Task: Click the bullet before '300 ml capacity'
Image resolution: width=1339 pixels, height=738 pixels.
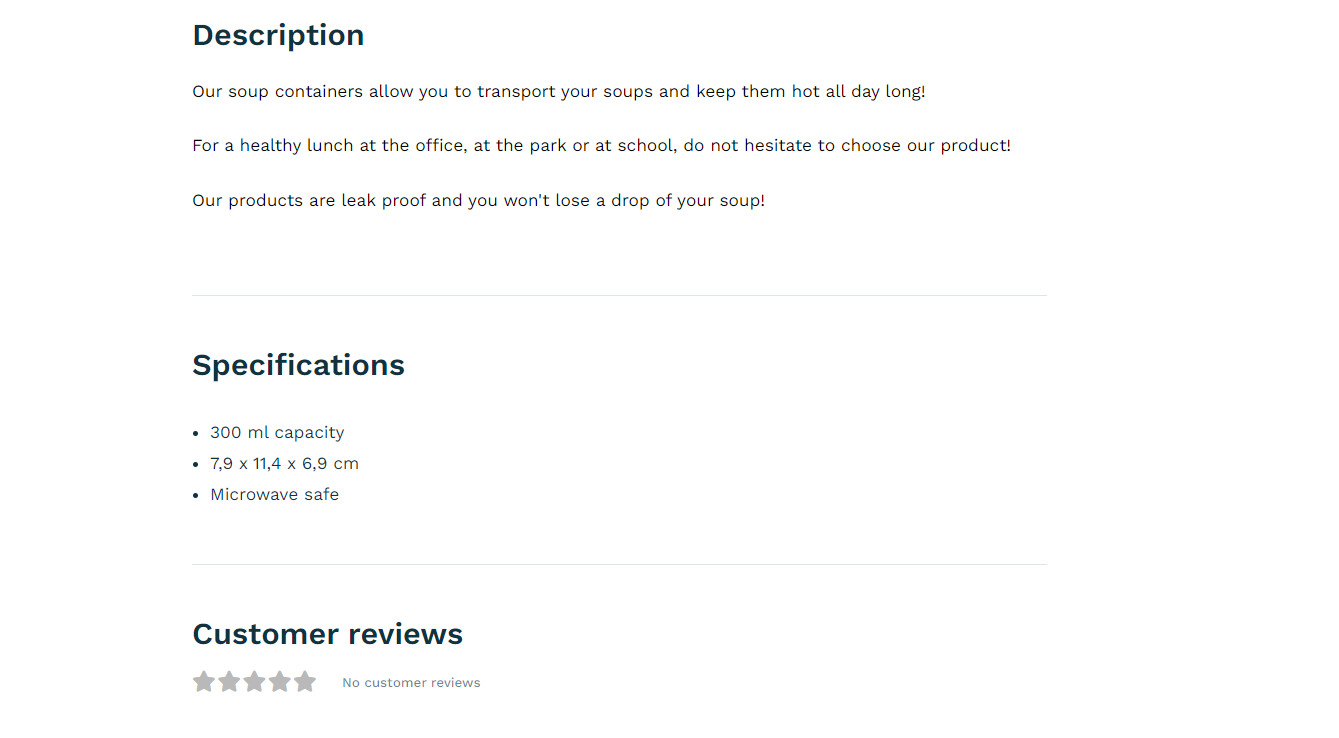Action: click(x=196, y=434)
